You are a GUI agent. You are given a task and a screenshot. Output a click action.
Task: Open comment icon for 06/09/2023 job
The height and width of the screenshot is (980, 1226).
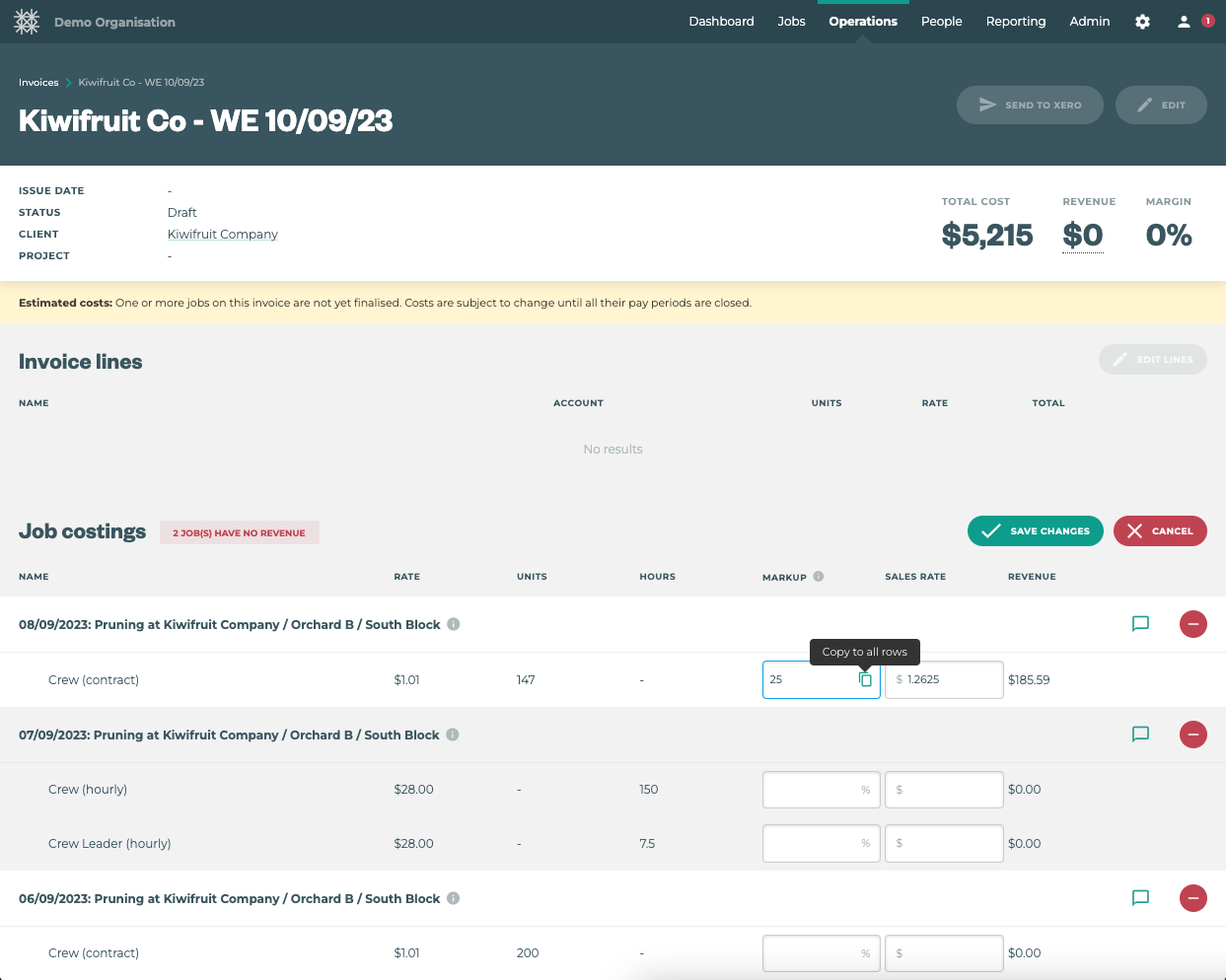tap(1140, 898)
